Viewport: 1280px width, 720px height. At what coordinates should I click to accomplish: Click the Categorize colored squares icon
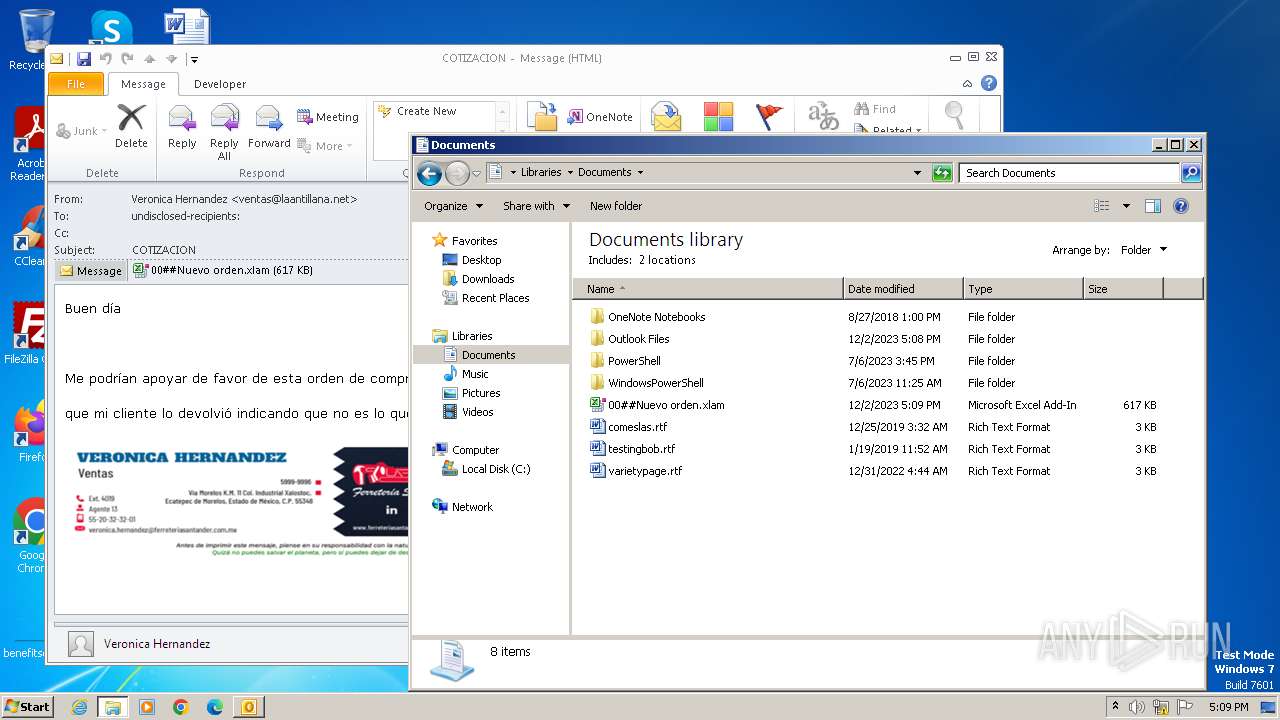718,117
